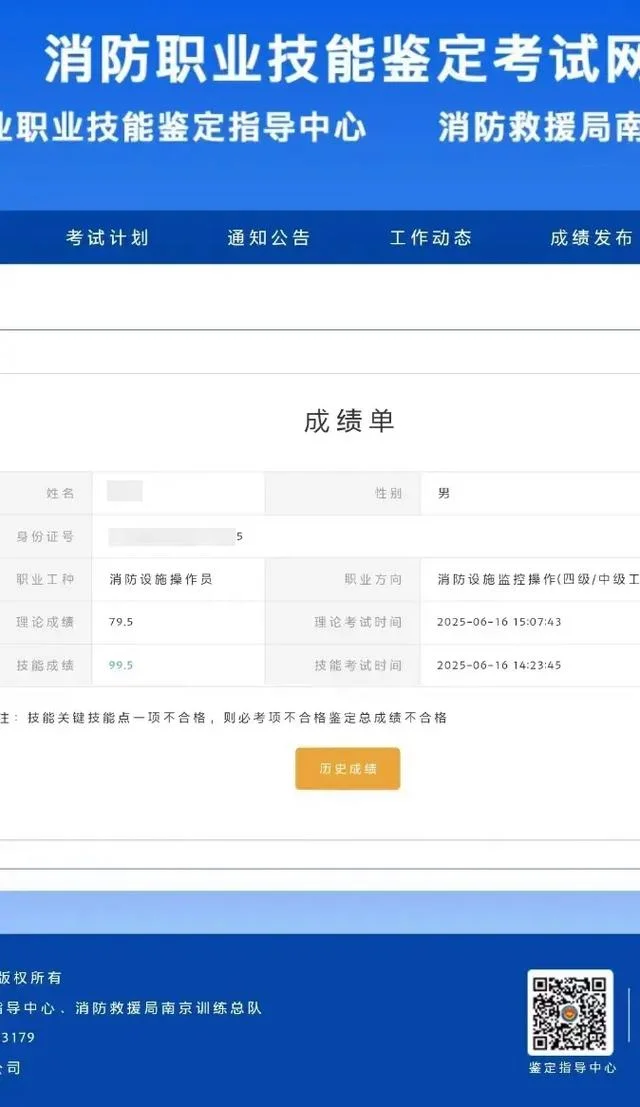640x1107 pixels.
Task: Open the 工作动态 menu item
Action: pos(430,238)
